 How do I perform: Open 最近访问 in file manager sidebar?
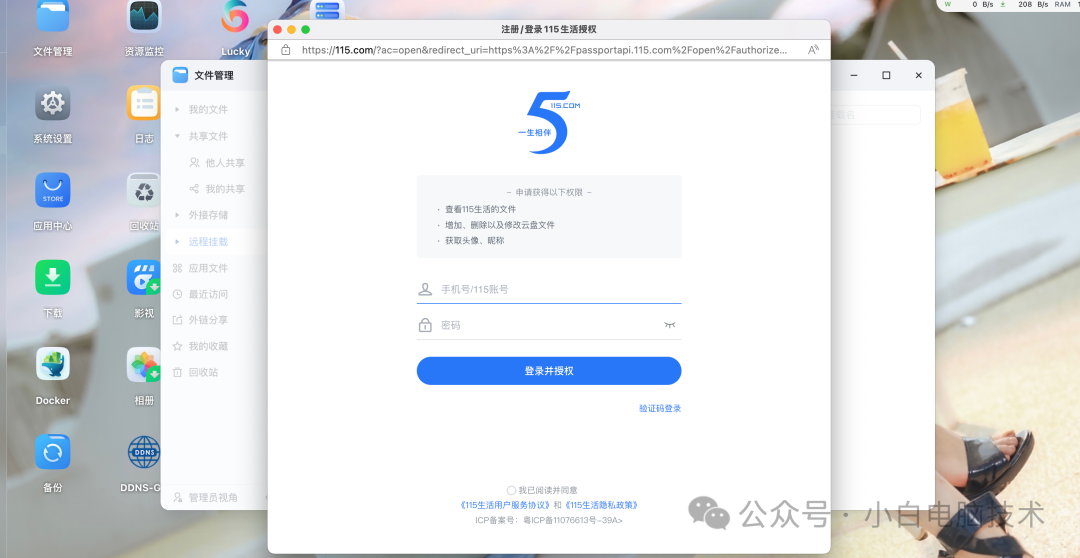200,294
